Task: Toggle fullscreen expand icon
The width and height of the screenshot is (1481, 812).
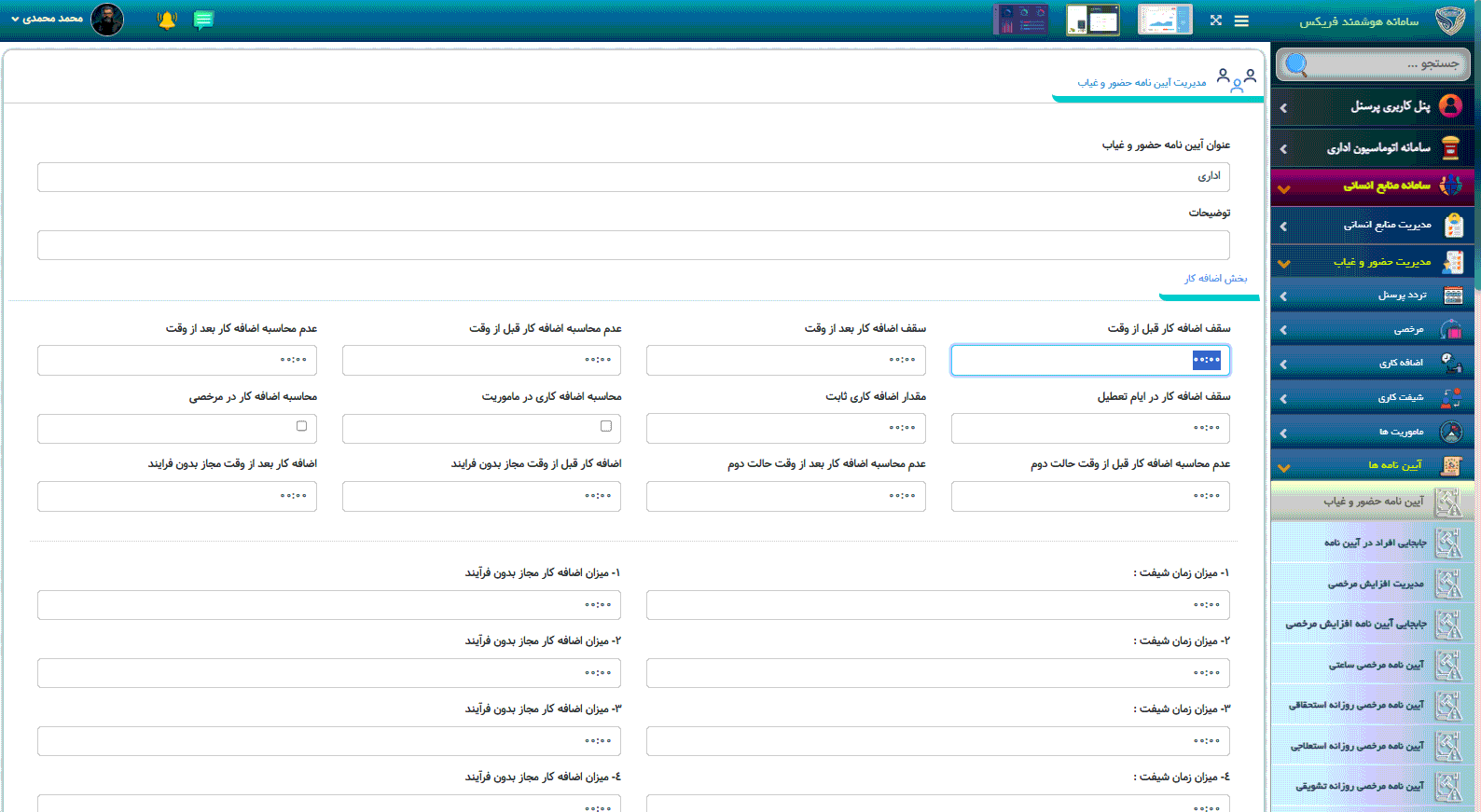Action: coord(1215,21)
